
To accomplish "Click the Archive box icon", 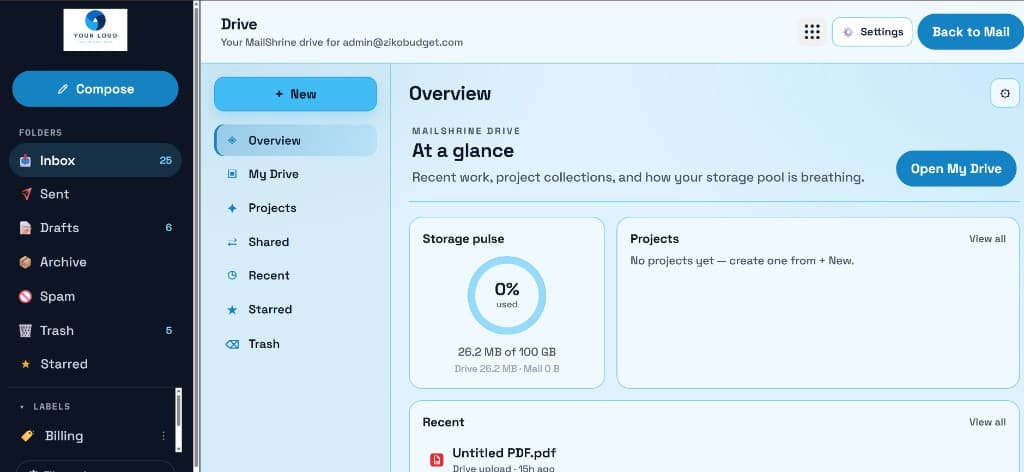I will tap(25, 262).
